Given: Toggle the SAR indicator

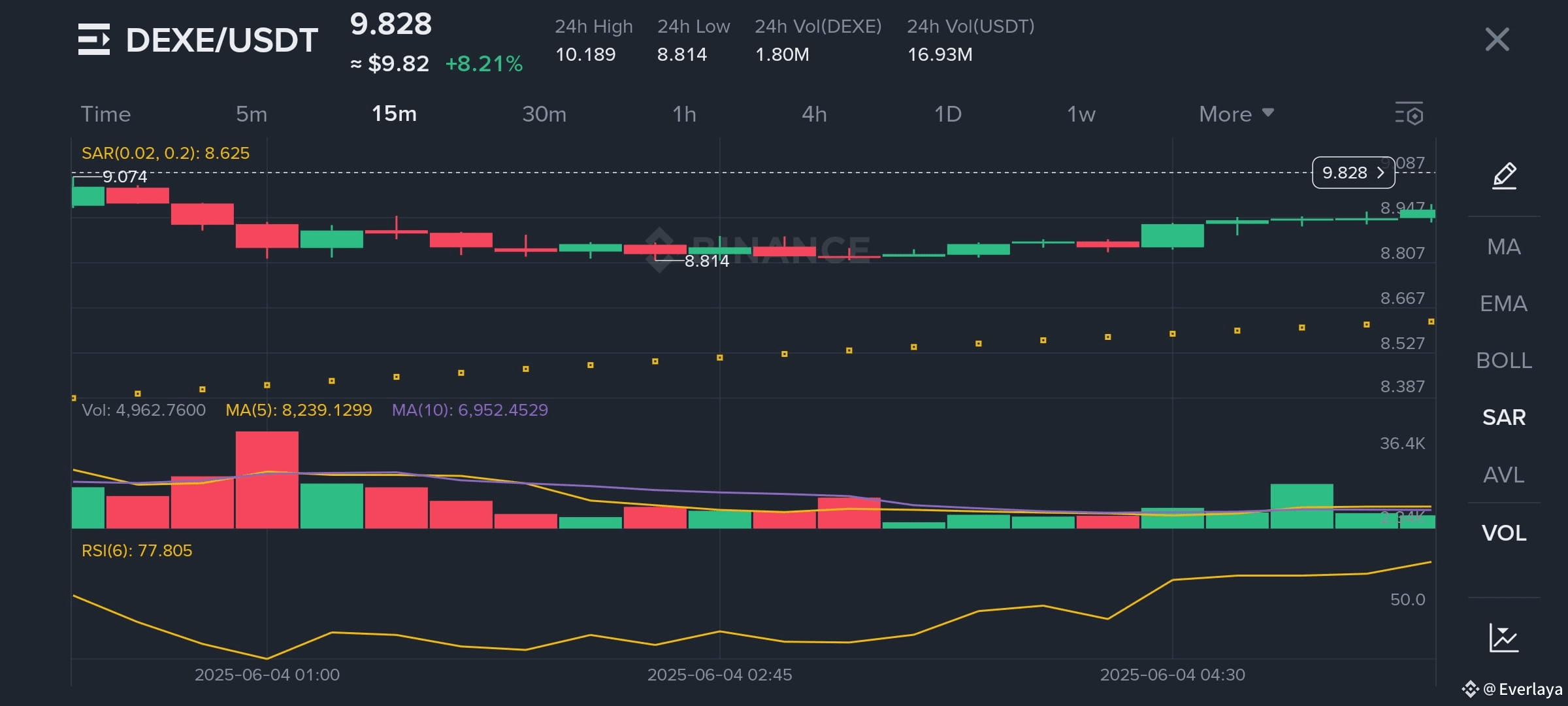Looking at the screenshot, I should [1504, 417].
